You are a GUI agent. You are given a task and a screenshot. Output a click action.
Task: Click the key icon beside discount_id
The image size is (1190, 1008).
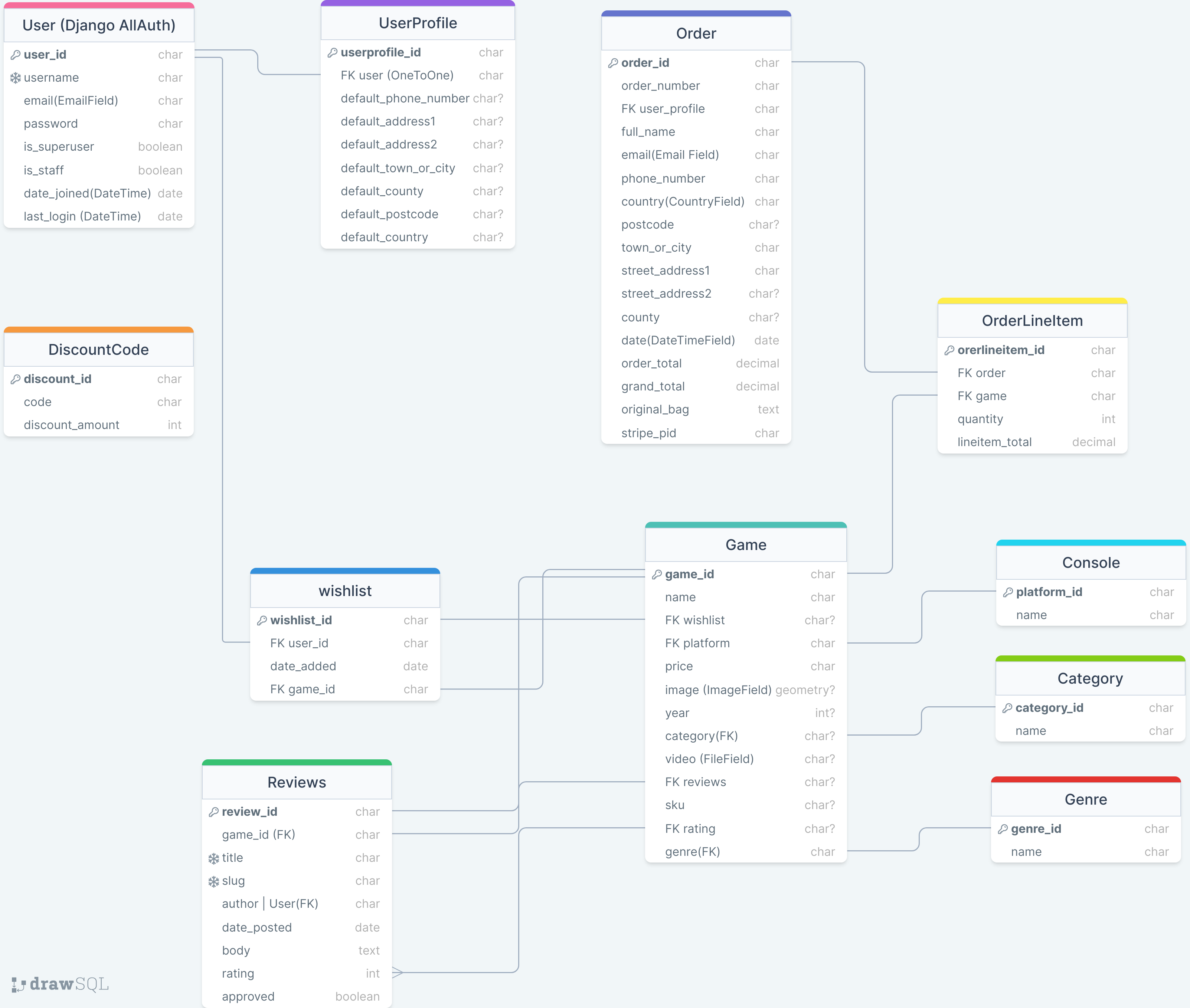coord(16,379)
